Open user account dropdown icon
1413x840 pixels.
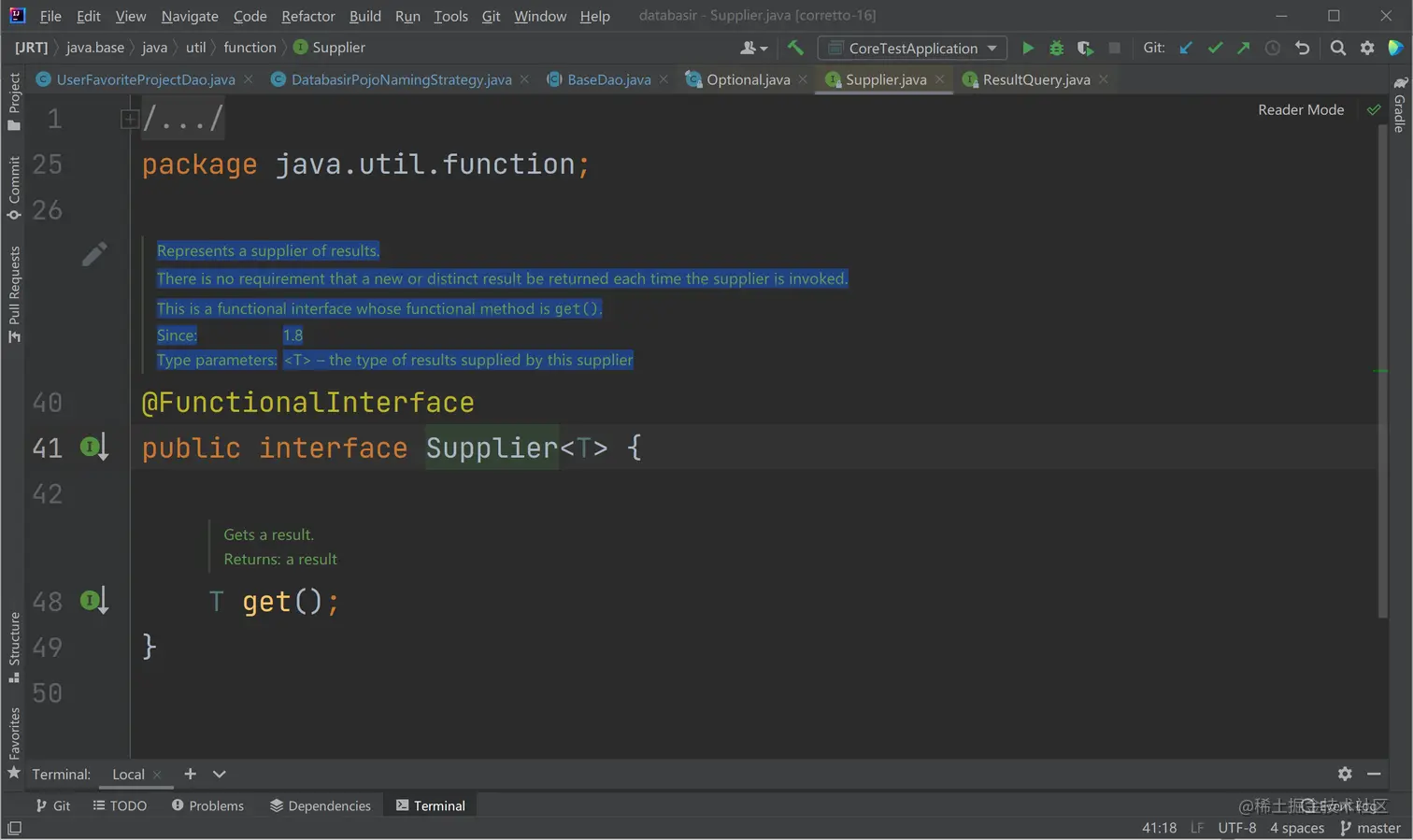pyautogui.click(x=753, y=48)
